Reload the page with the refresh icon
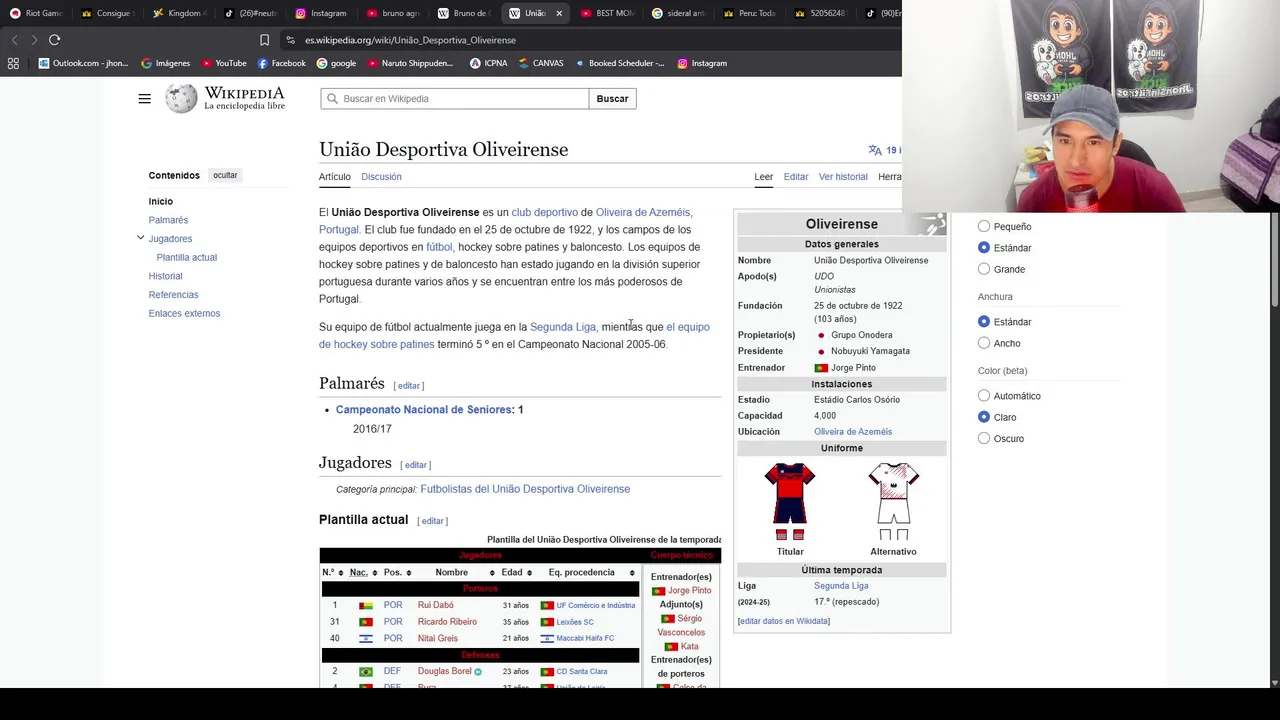Viewport: 1280px width, 720px height. [x=54, y=40]
